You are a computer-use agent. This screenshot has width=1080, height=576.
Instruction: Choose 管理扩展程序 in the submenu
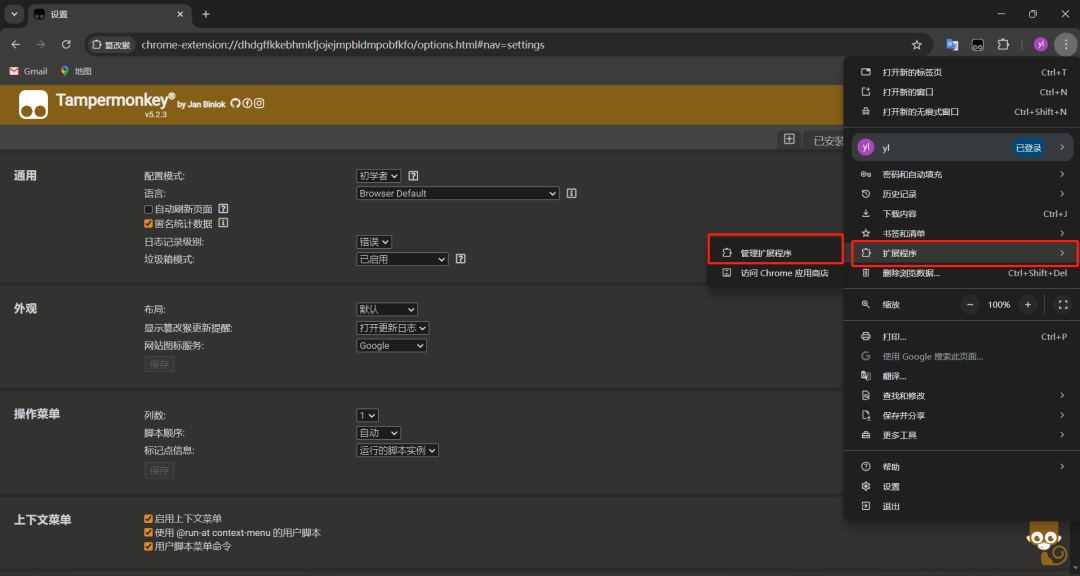(776, 253)
